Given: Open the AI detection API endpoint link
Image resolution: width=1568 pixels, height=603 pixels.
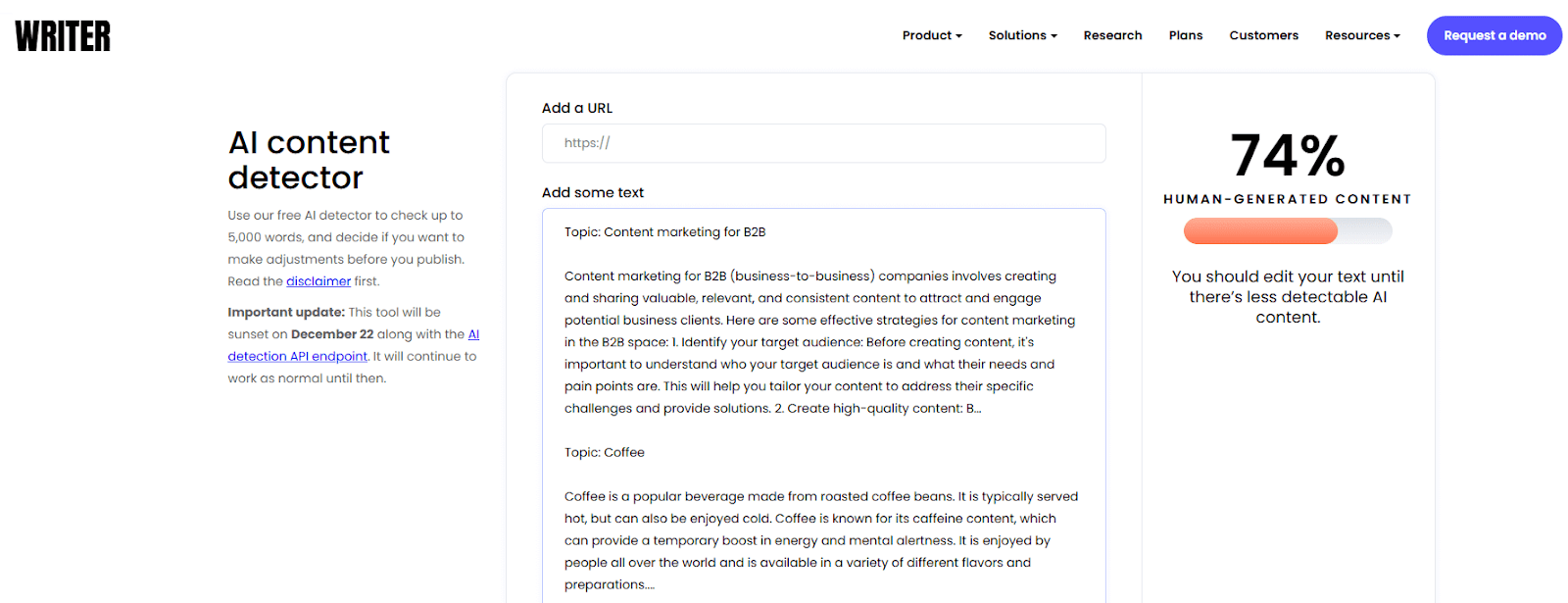Looking at the screenshot, I should point(297,356).
